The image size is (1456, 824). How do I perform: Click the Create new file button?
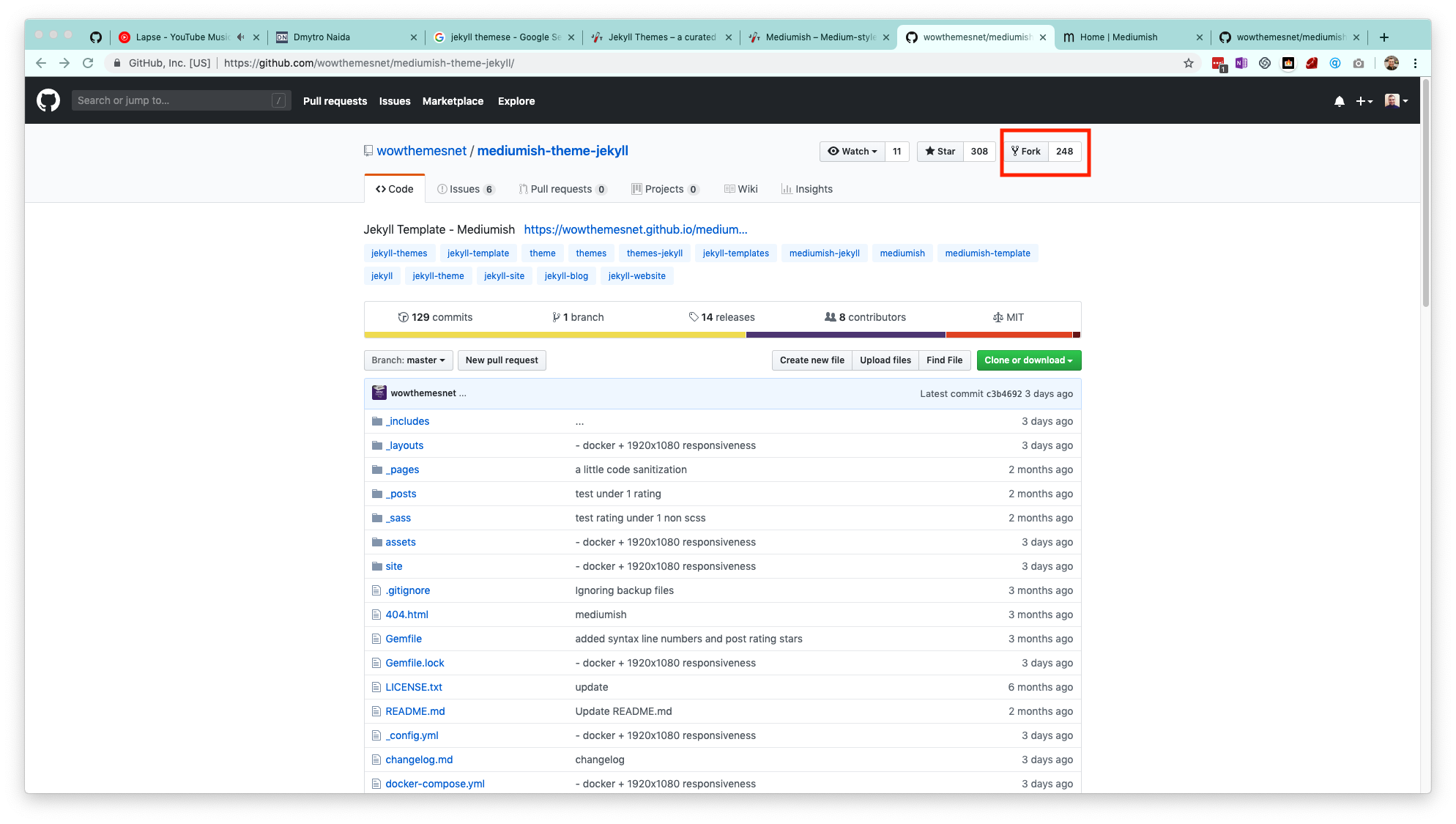click(x=811, y=360)
